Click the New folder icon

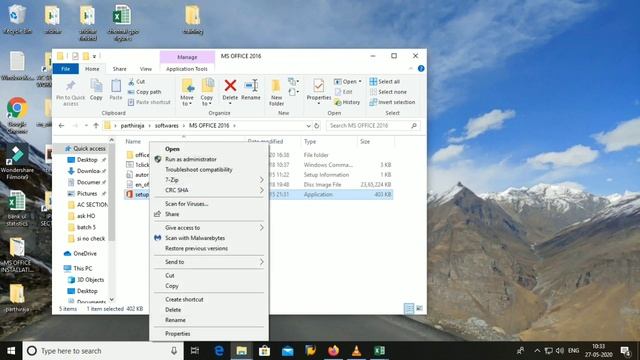276,86
